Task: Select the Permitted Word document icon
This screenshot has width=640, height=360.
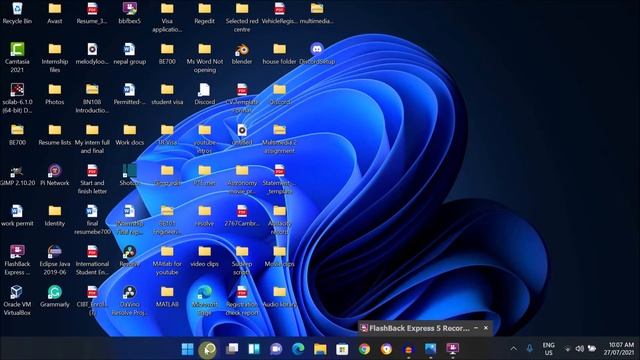Action: click(130, 94)
